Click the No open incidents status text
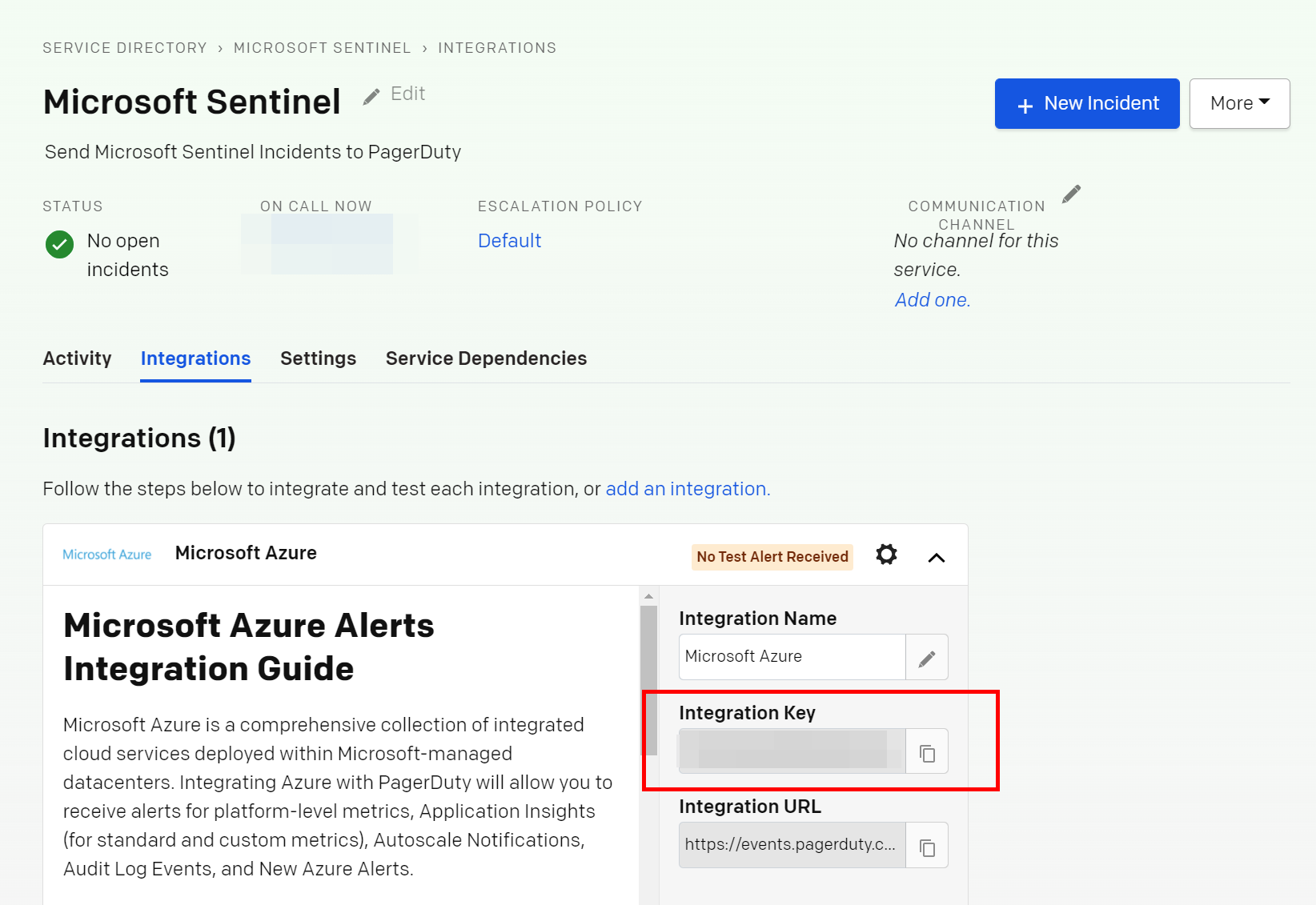This screenshot has width=1316, height=905. [x=128, y=255]
